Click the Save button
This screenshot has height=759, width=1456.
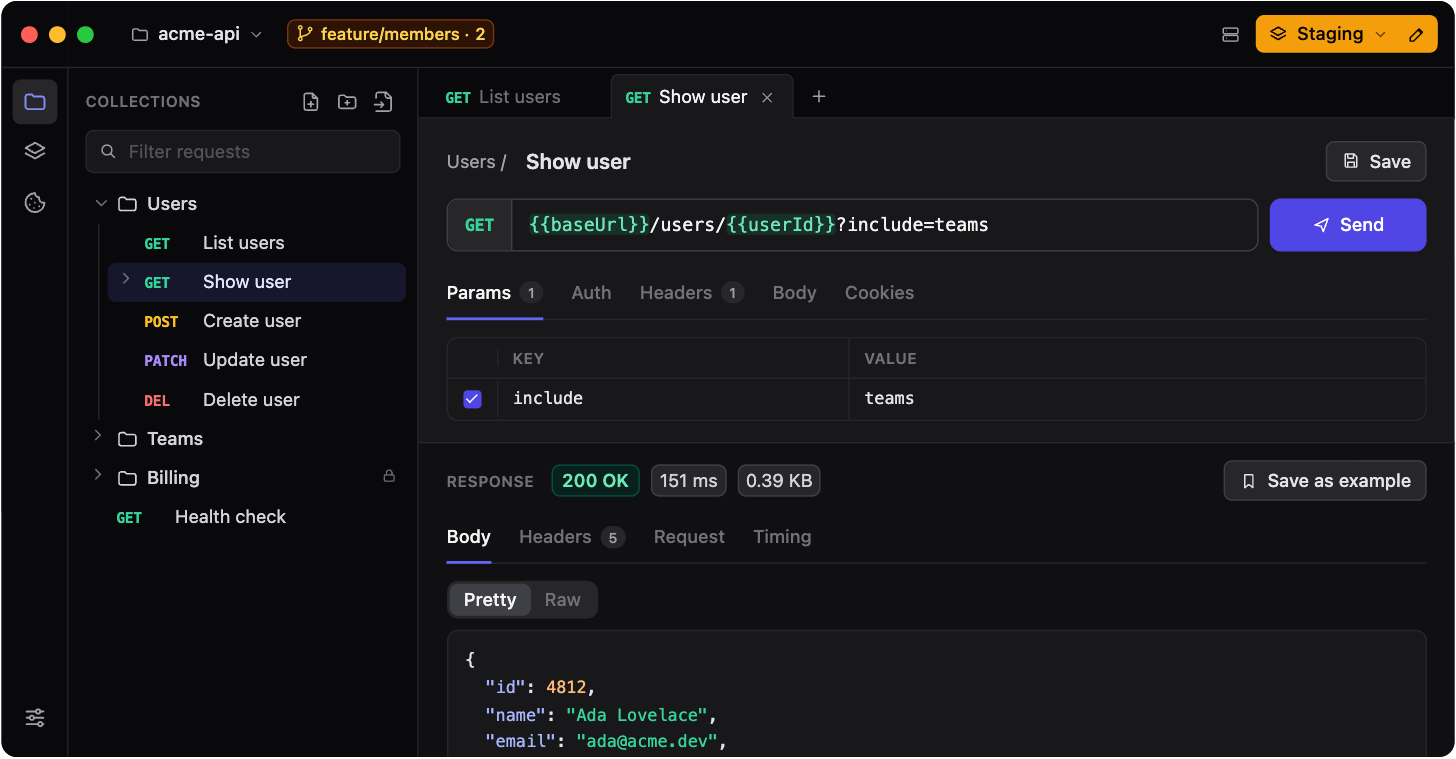pyautogui.click(x=1376, y=162)
